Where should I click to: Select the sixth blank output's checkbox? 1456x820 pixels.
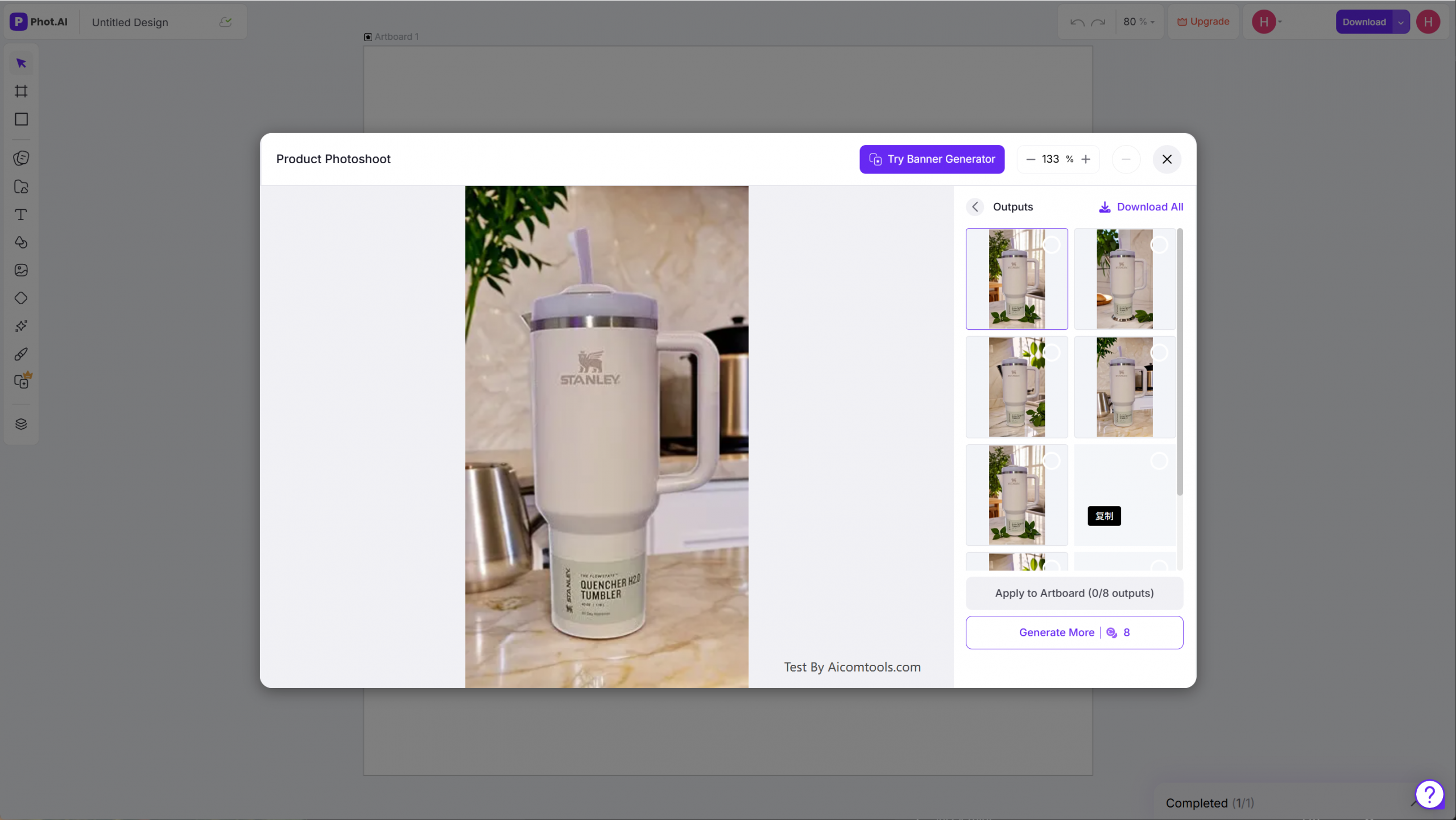[1159, 461]
